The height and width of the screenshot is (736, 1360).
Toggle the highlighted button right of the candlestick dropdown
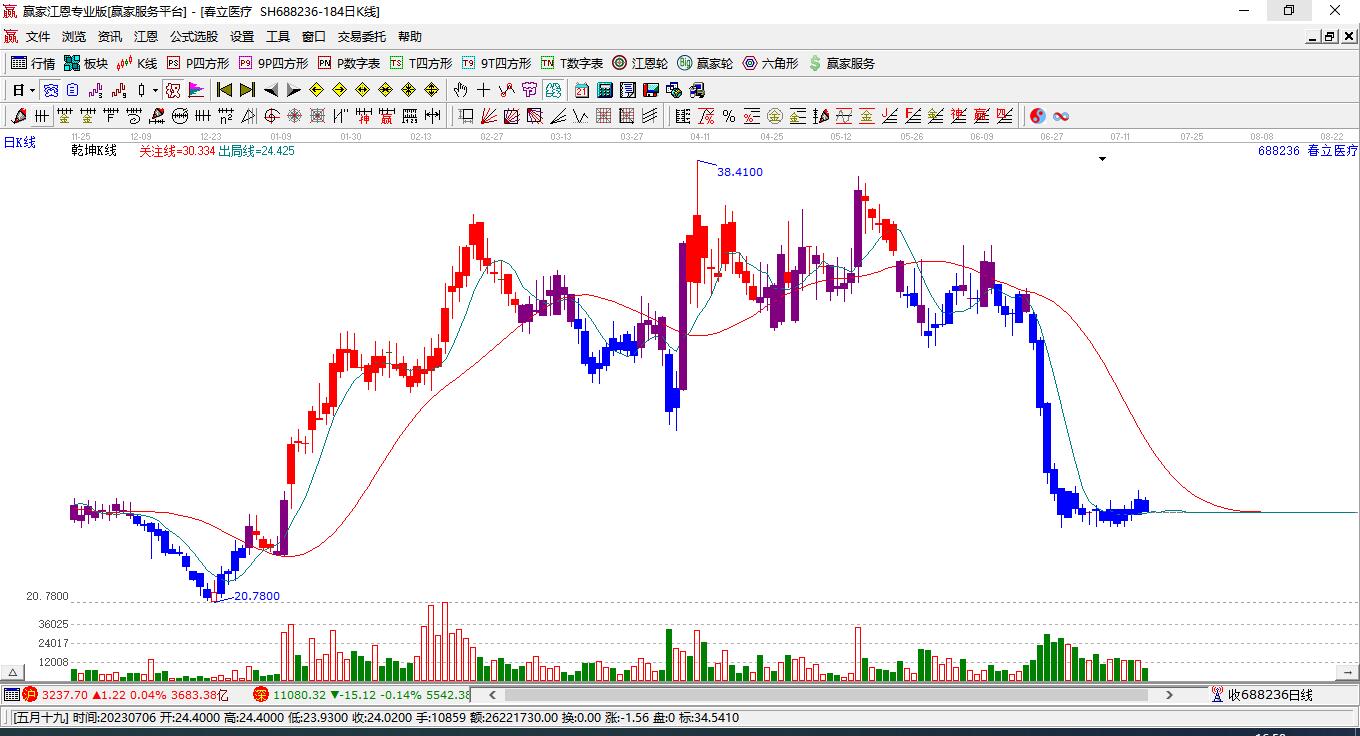pyautogui.click(x=173, y=90)
